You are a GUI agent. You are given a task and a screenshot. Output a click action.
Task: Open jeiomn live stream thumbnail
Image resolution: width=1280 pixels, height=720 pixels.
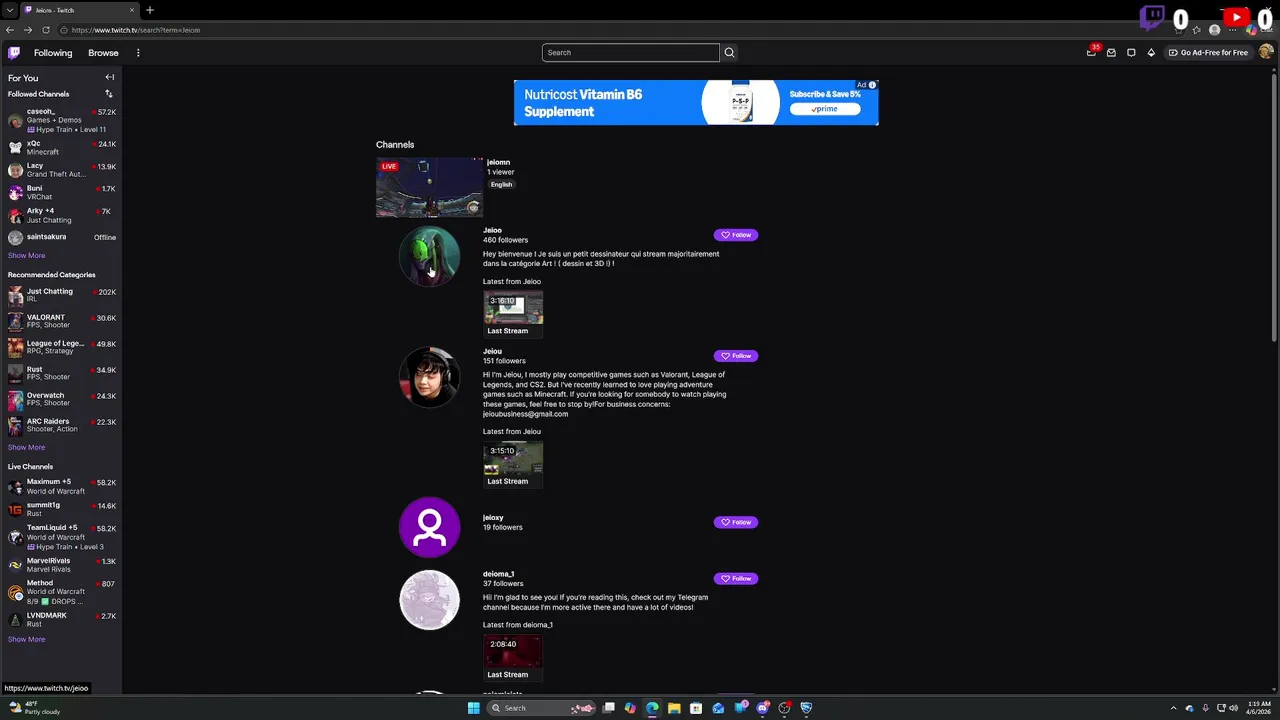pyautogui.click(x=429, y=187)
